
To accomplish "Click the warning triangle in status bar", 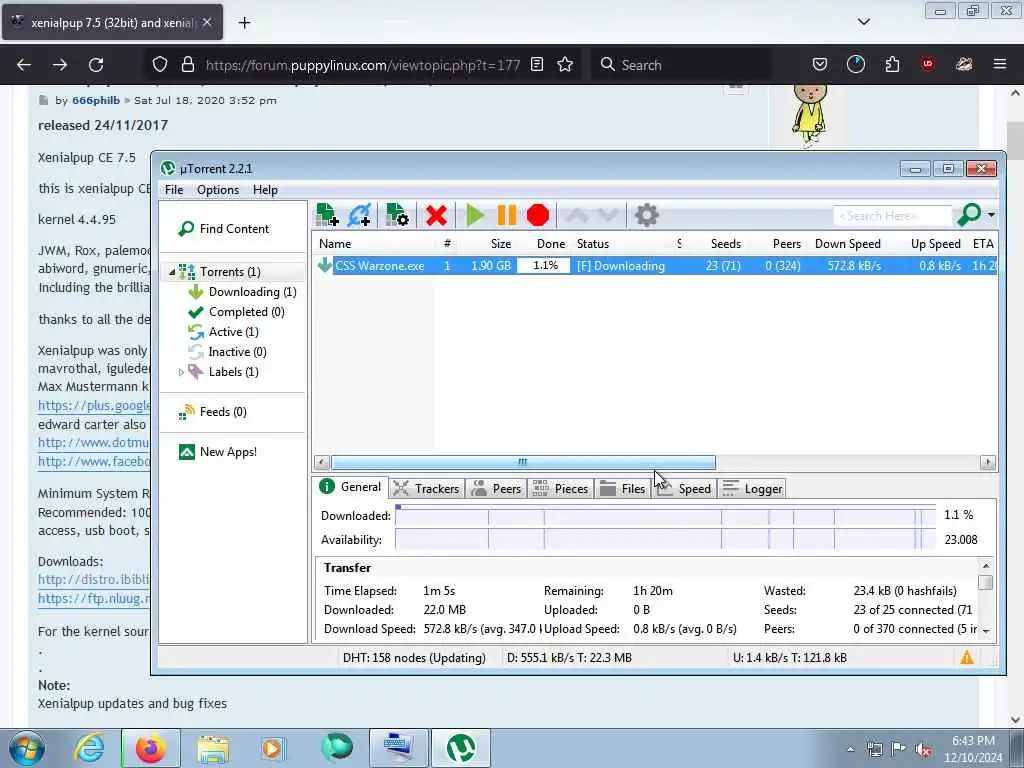I will click(967, 658).
